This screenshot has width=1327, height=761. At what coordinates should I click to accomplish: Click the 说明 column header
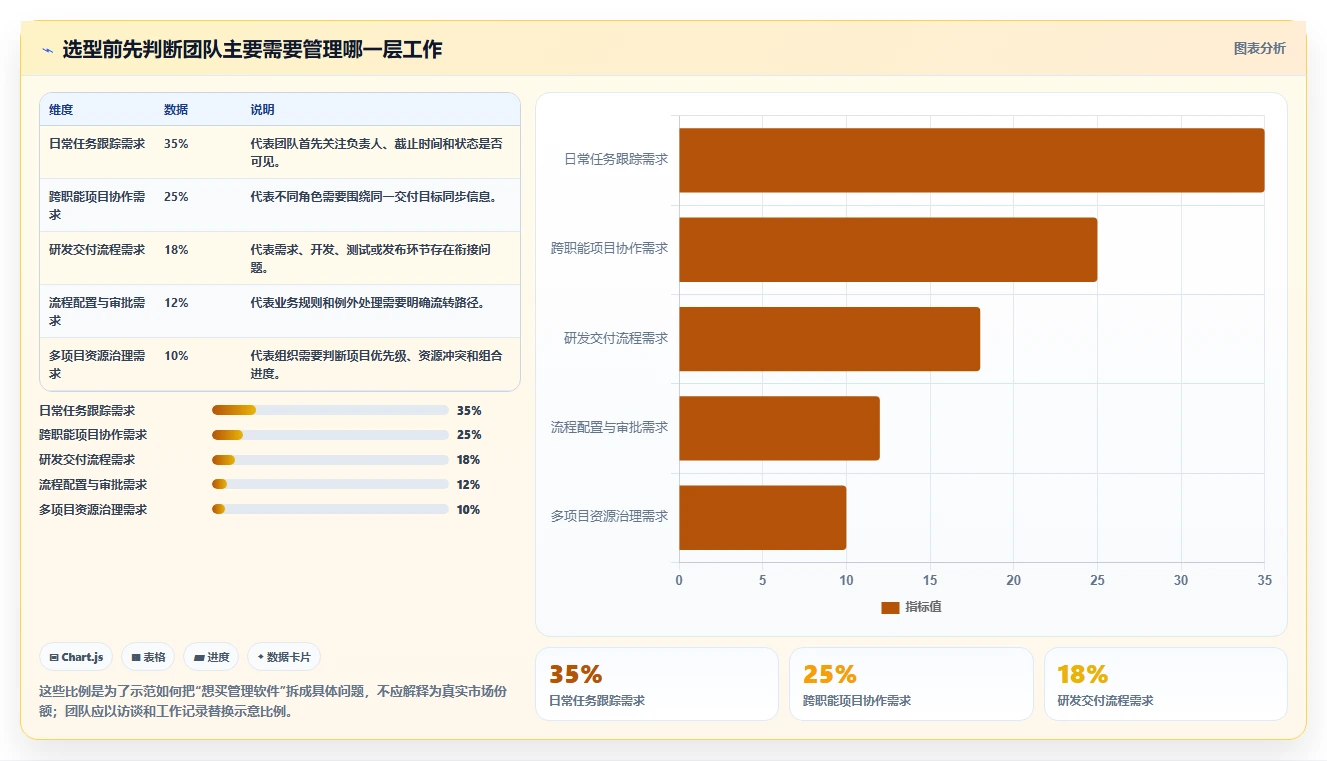pyautogui.click(x=262, y=110)
